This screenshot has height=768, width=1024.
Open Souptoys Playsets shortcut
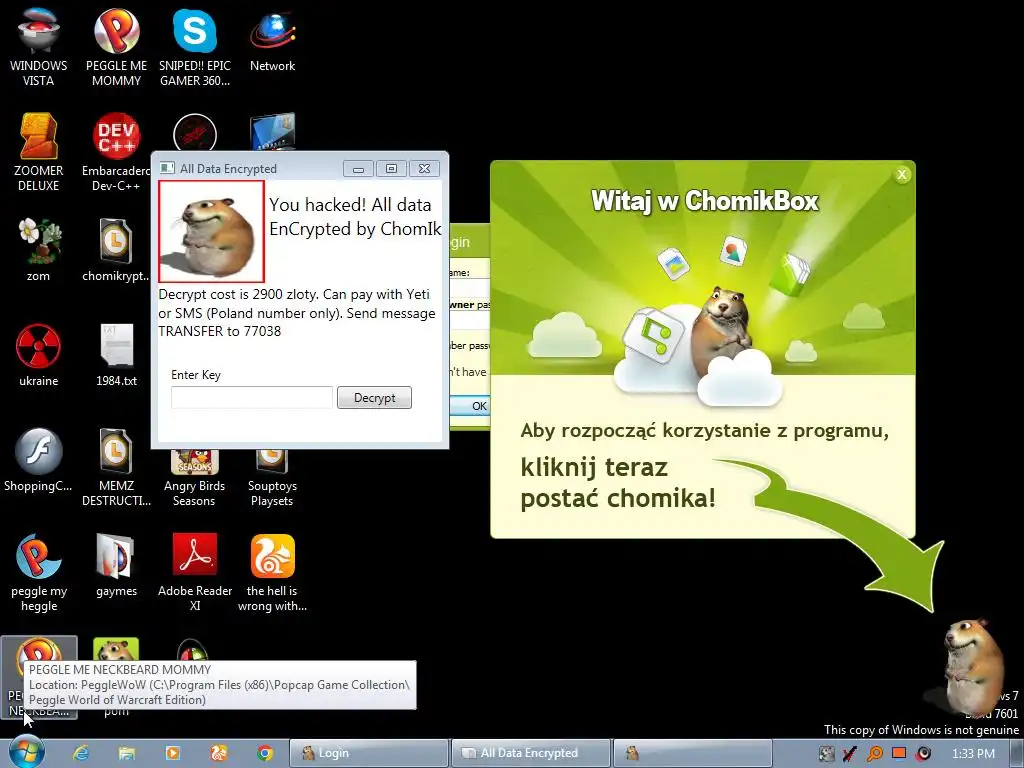pos(272,479)
